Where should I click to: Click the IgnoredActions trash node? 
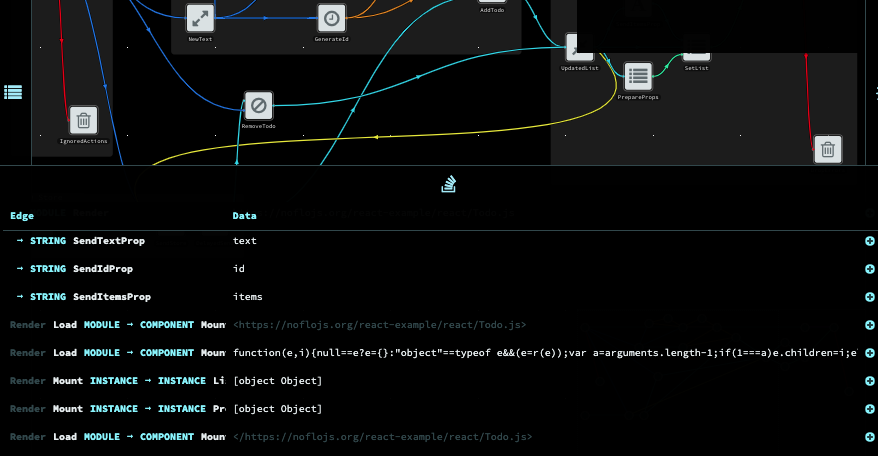(x=83, y=120)
